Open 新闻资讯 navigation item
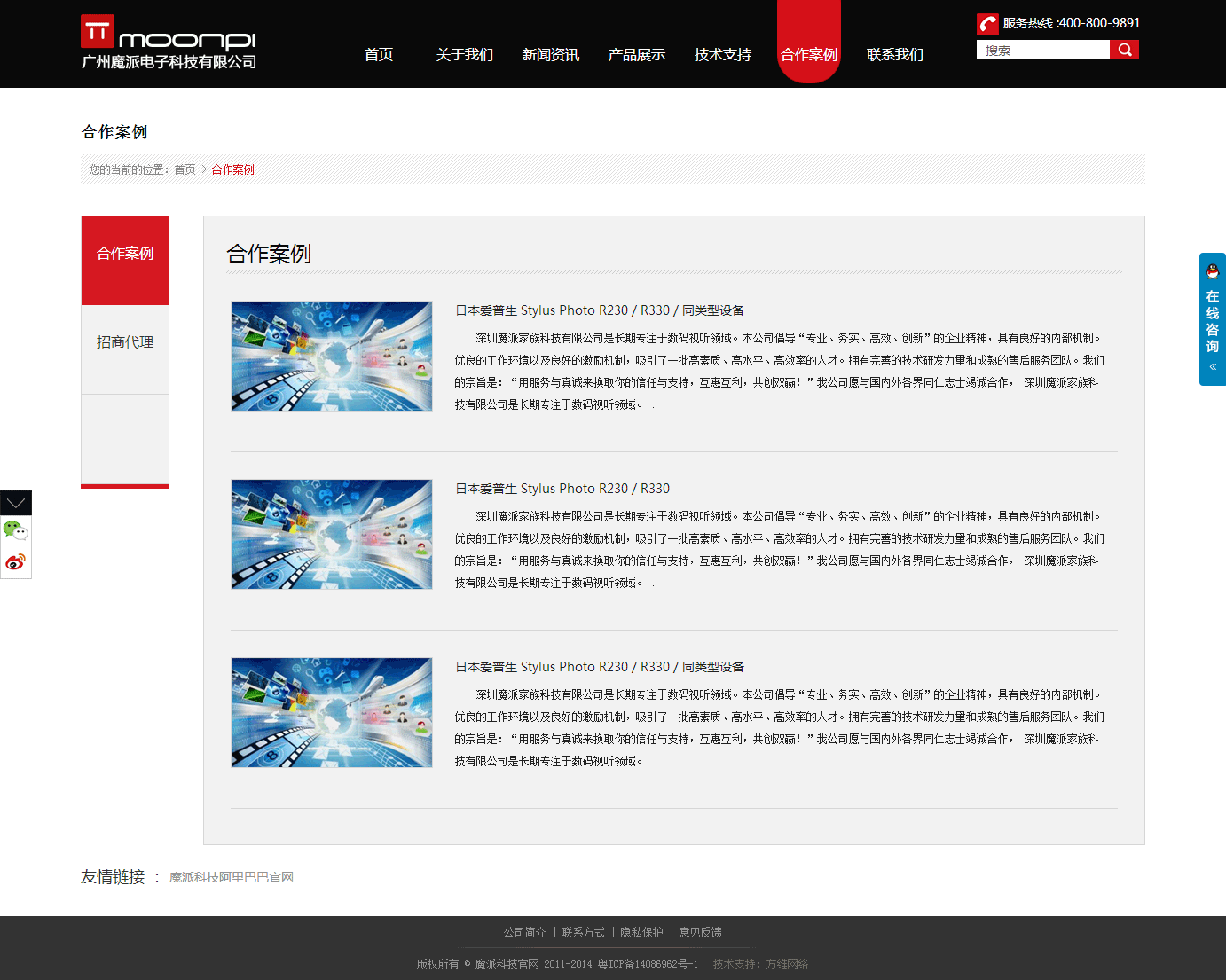Screen dimensions: 1226x980 [x=551, y=54]
